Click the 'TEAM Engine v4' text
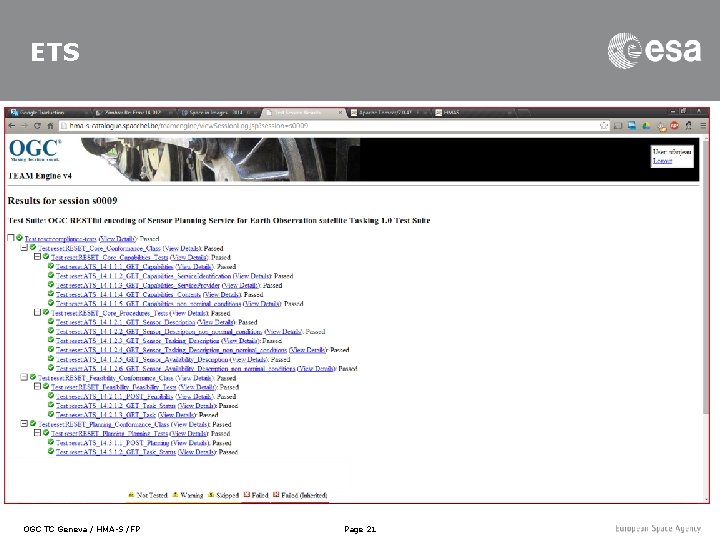Image resolution: width=720 pixels, height=540 pixels. pos(40,176)
